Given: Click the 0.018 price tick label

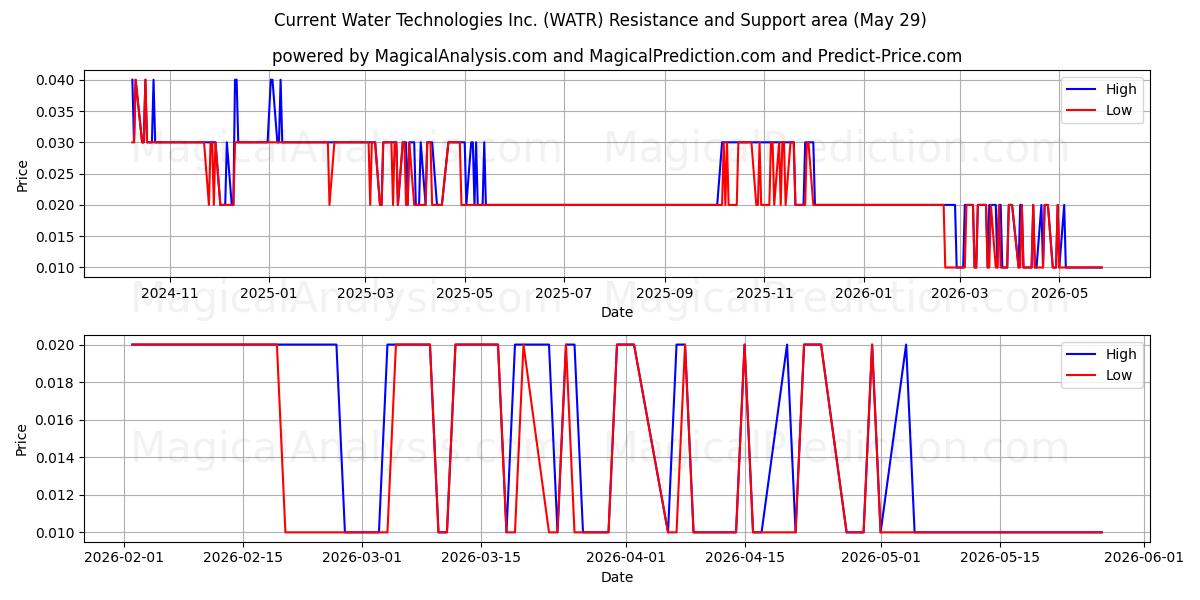Looking at the screenshot, I should coord(56,383).
